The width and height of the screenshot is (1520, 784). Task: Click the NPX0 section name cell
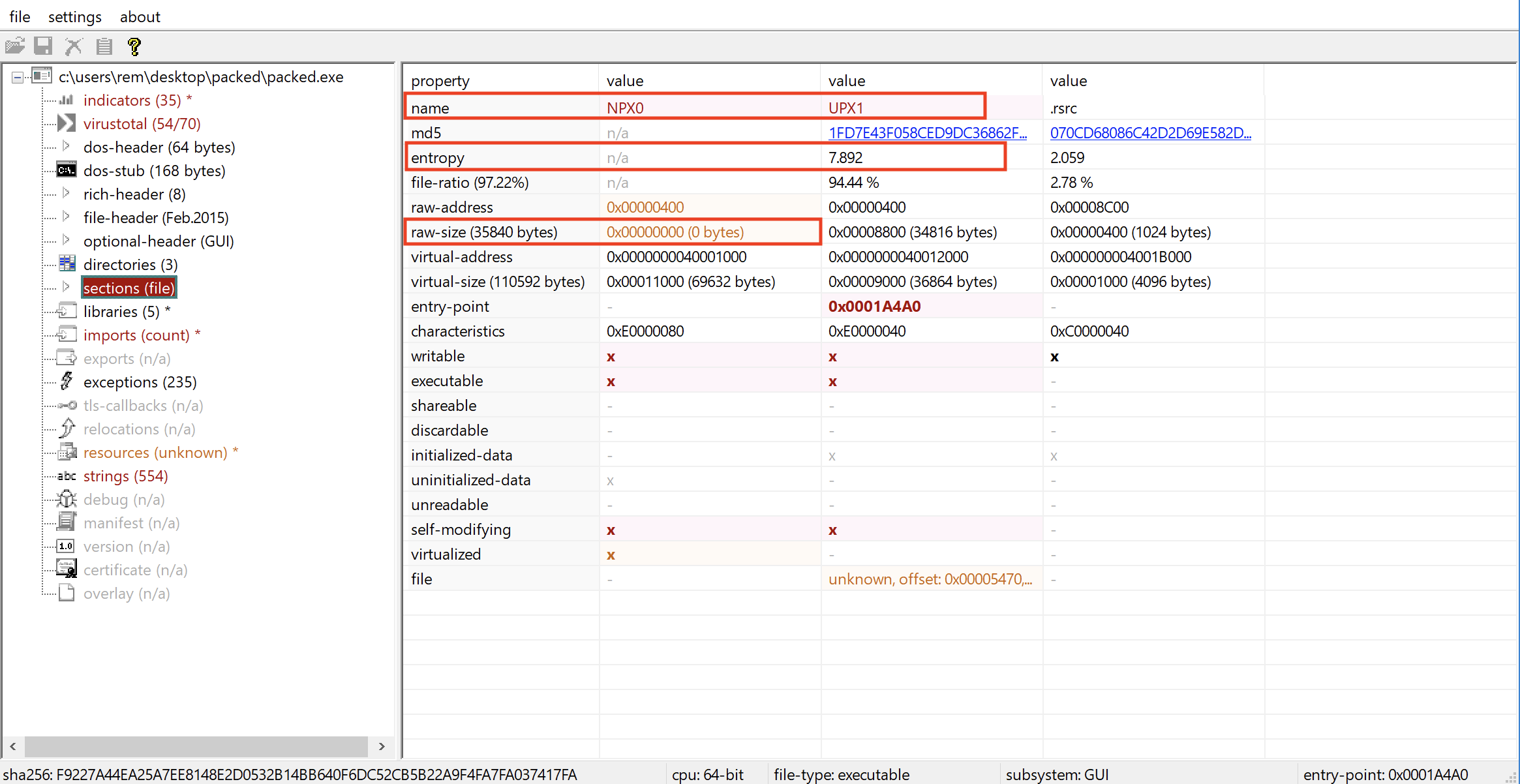[709, 108]
